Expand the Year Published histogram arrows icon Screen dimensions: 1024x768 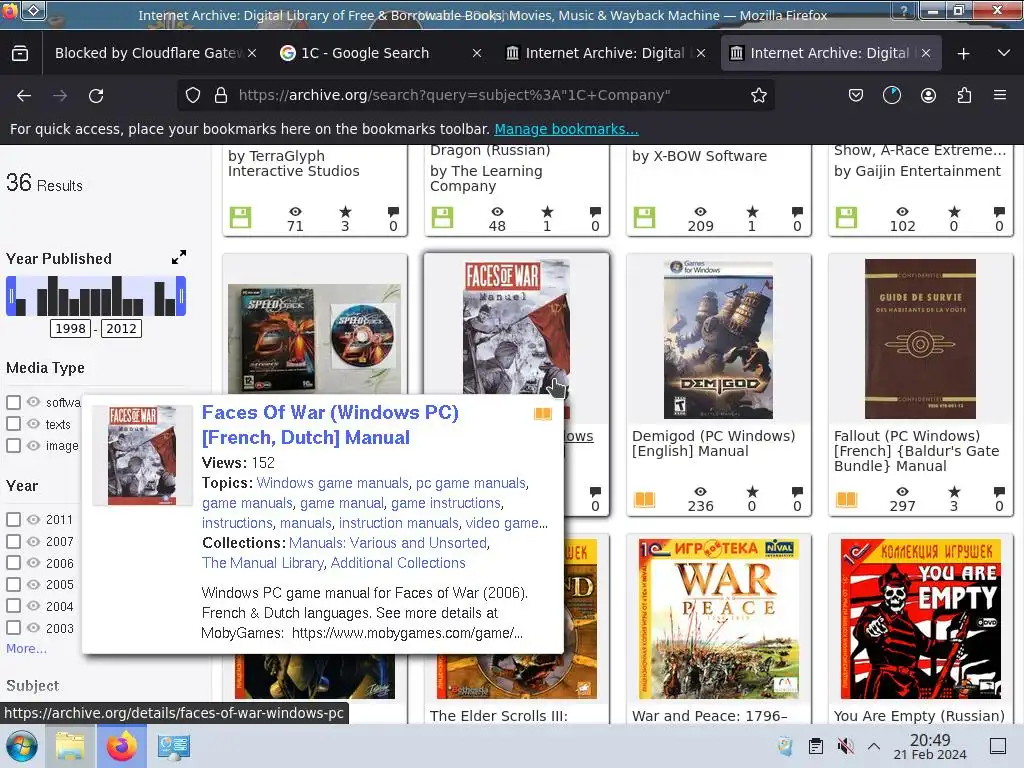(x=179, y=257)
